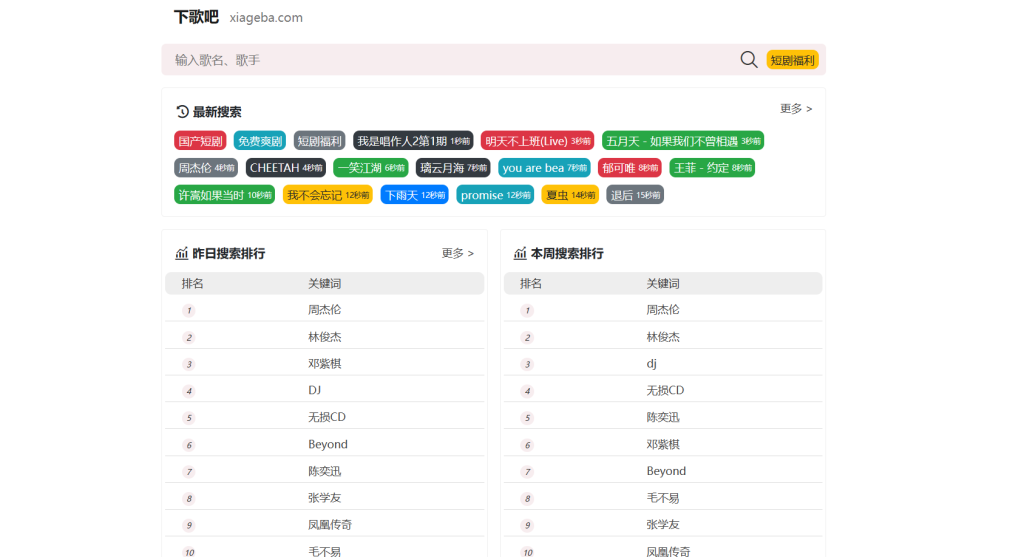Click rank badge 5 in this week's ranking
Image resolution: width=1024 pixels, height=557 pixels.
(527, 418)
